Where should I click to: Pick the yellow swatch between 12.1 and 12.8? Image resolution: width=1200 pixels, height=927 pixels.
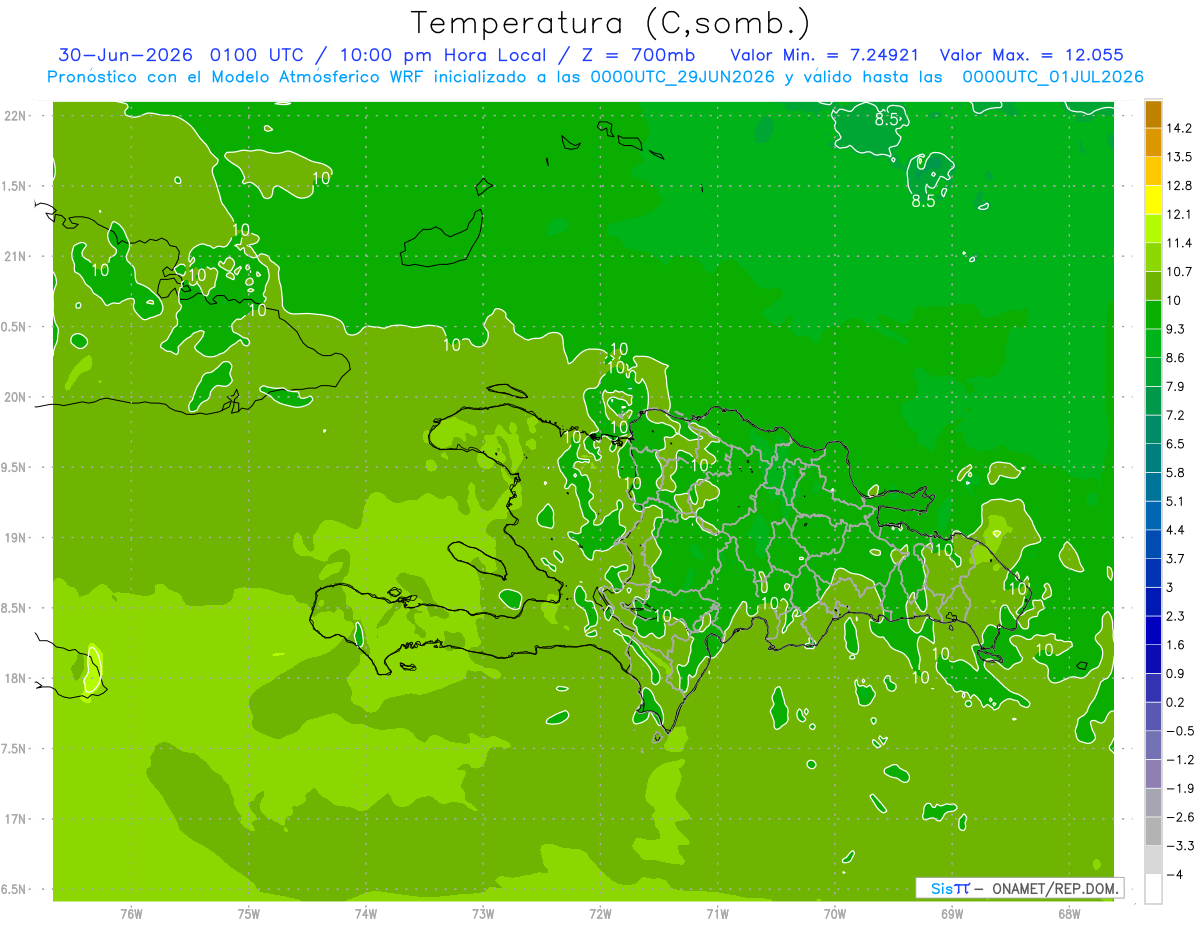click(1153, 200)
